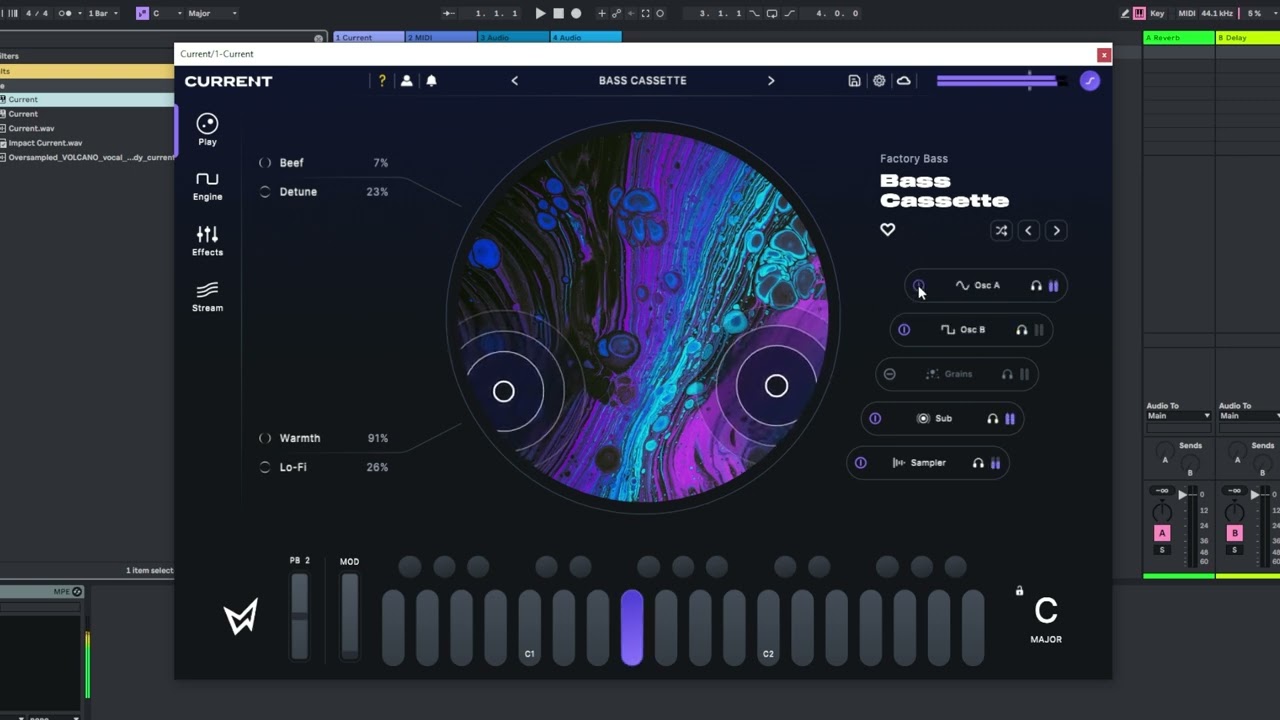Open the 1 Bar quantization dropdown
The image size is (1280, 720).
click(103, 13)
